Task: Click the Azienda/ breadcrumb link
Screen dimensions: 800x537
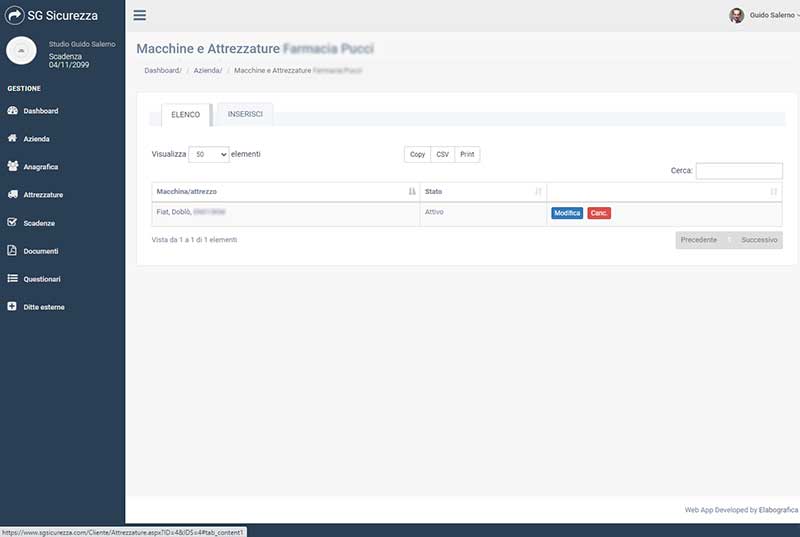Action: (208, 70)
